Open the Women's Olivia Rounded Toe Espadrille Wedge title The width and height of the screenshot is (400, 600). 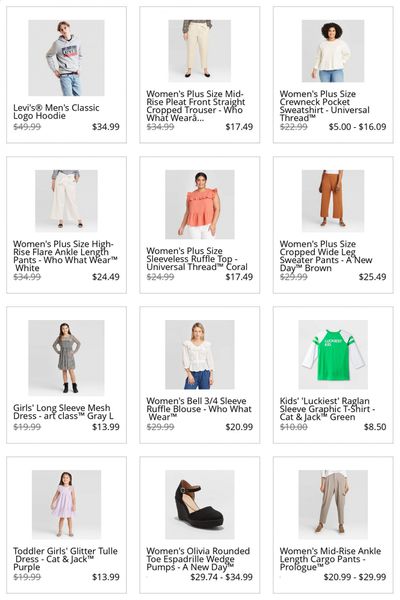(198, 559)
